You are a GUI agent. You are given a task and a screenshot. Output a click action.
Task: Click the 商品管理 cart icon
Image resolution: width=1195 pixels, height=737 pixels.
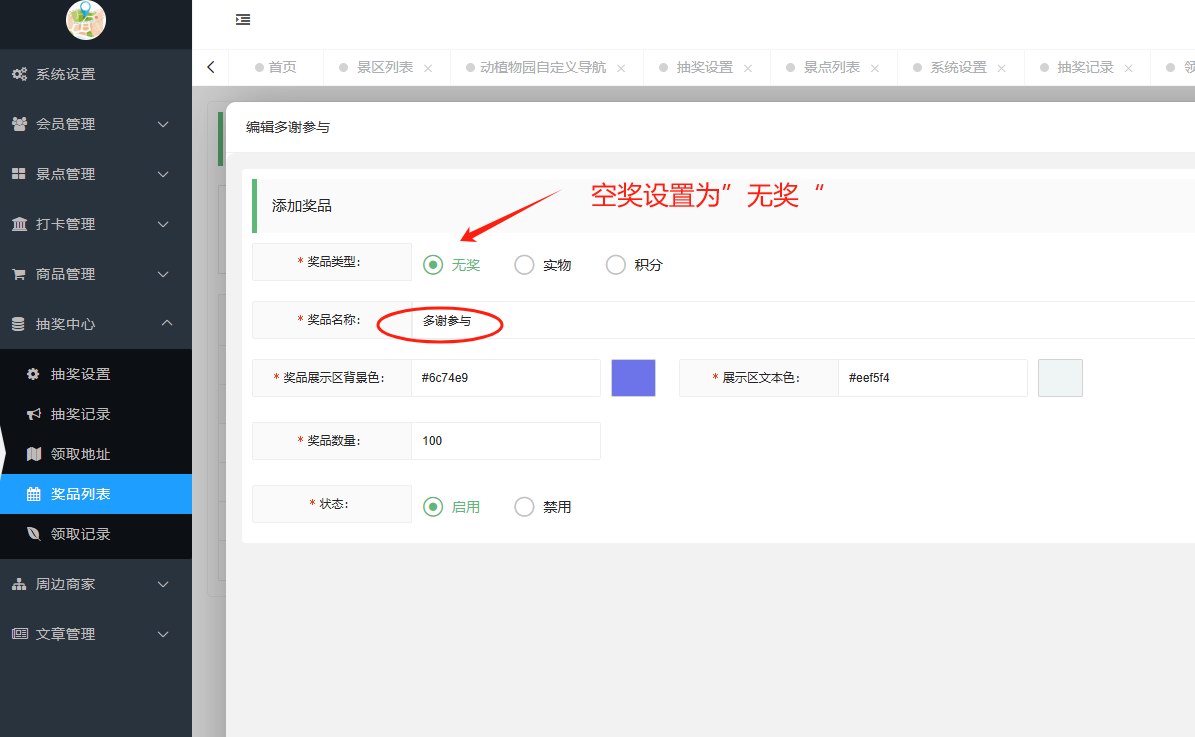coord(19,274)
